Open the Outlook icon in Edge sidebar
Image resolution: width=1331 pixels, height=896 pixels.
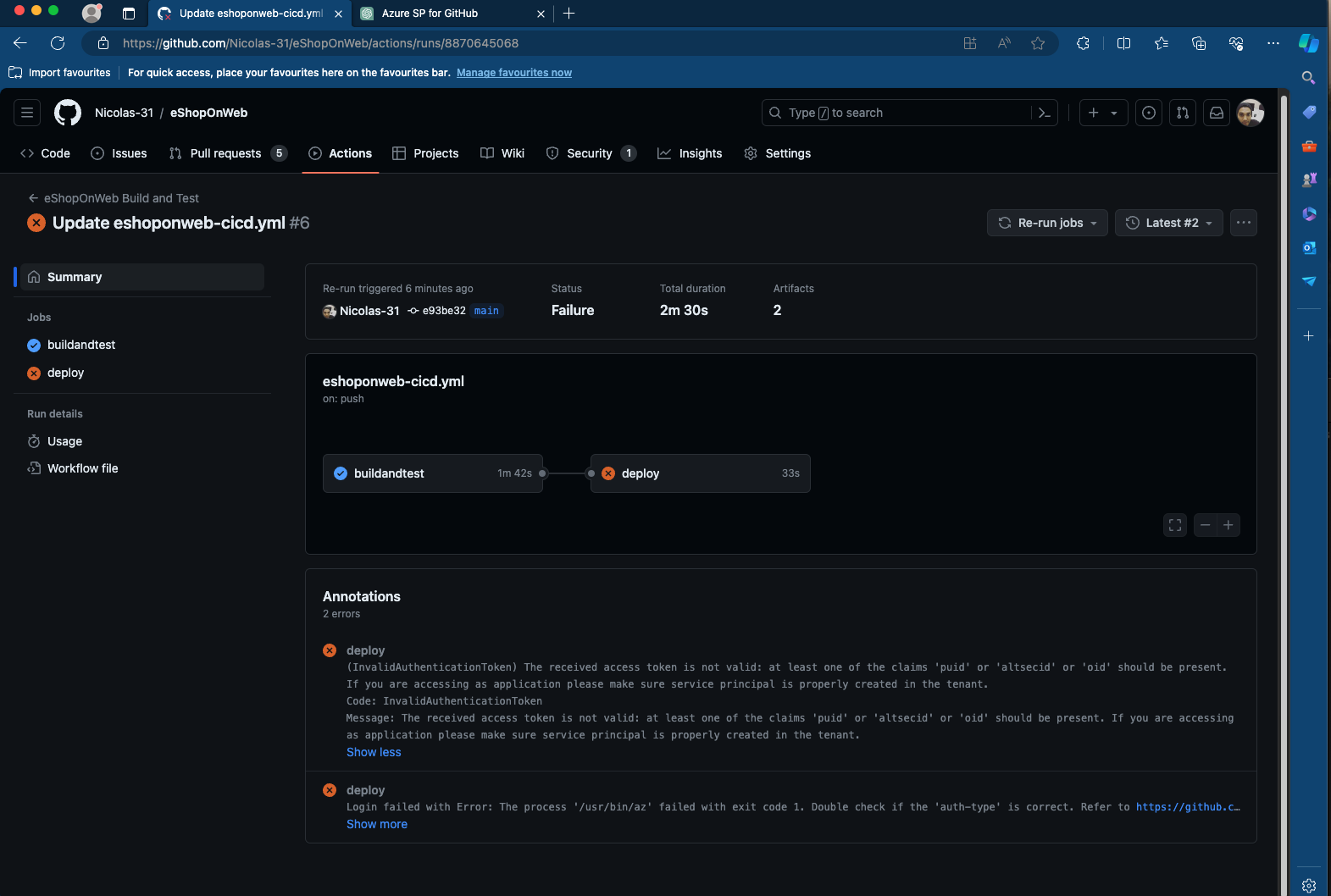pyautogui.click(x=1309, y=247)
